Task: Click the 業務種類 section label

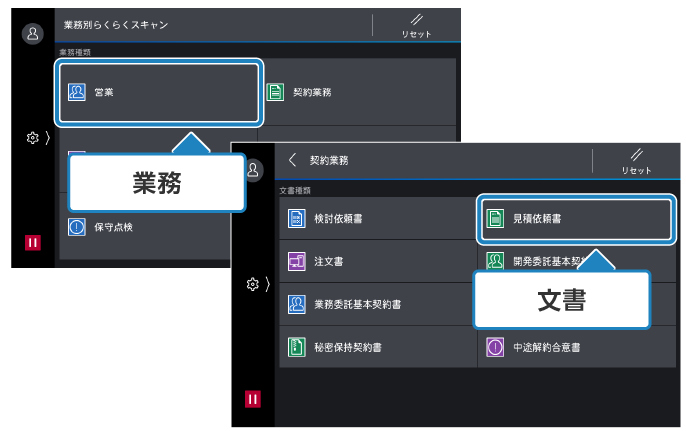Action: coord(75,53)
